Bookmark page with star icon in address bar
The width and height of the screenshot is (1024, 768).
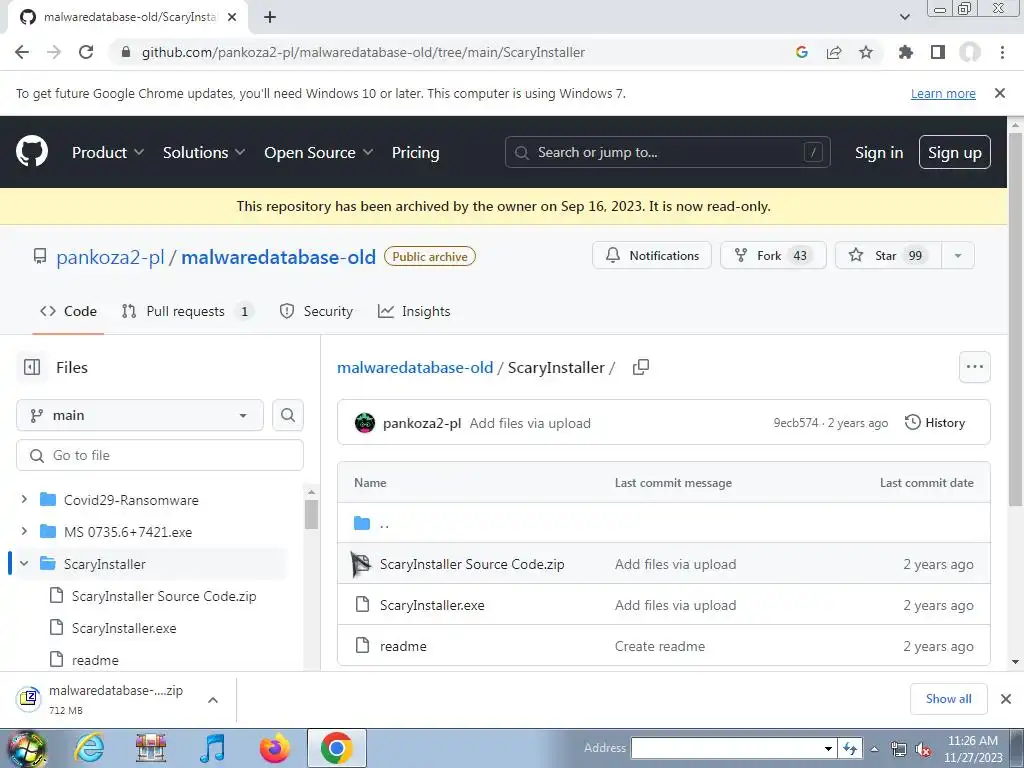click(866, 52)
